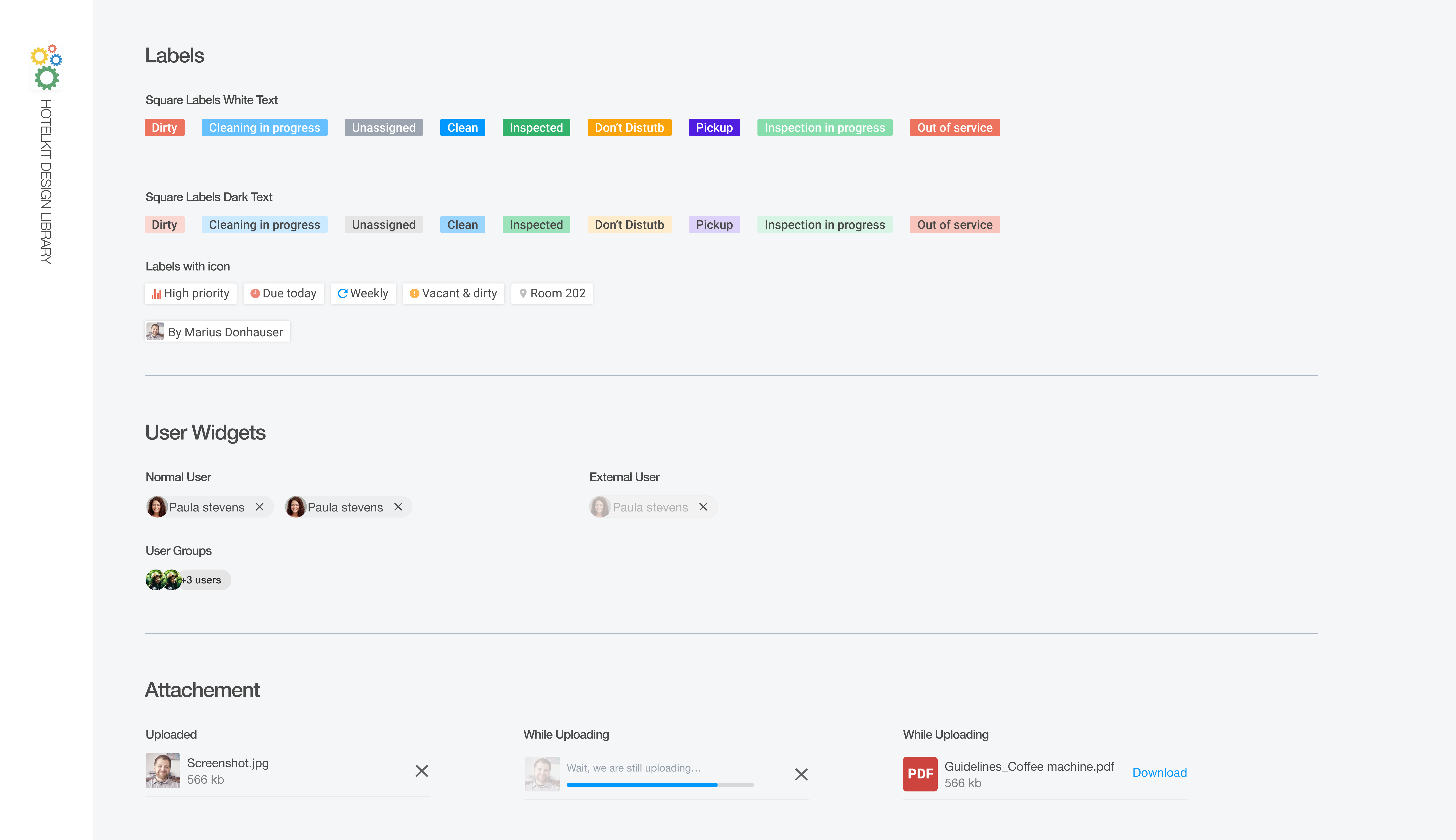1456x840 pixels.
Task: Open the Screenshot.jpg thumbnail preview
Action: coord(163,771)
